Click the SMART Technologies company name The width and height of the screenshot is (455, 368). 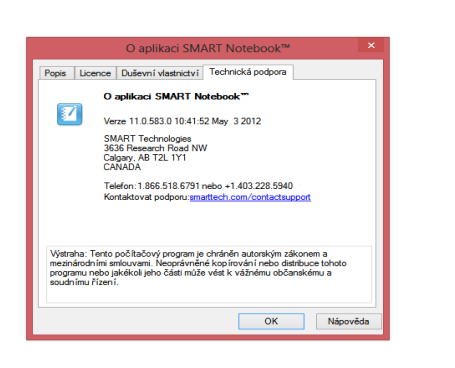point(147,138)
